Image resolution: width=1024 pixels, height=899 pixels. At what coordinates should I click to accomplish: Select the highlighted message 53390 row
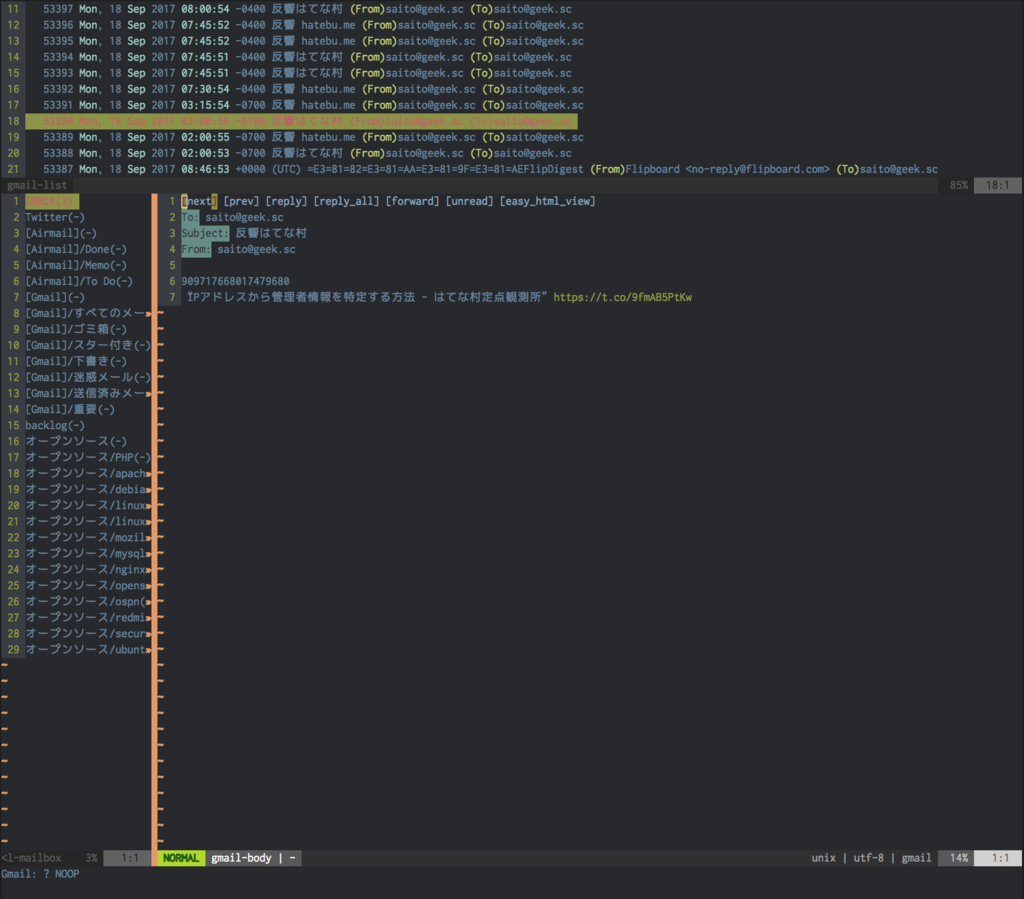(301, 121)
